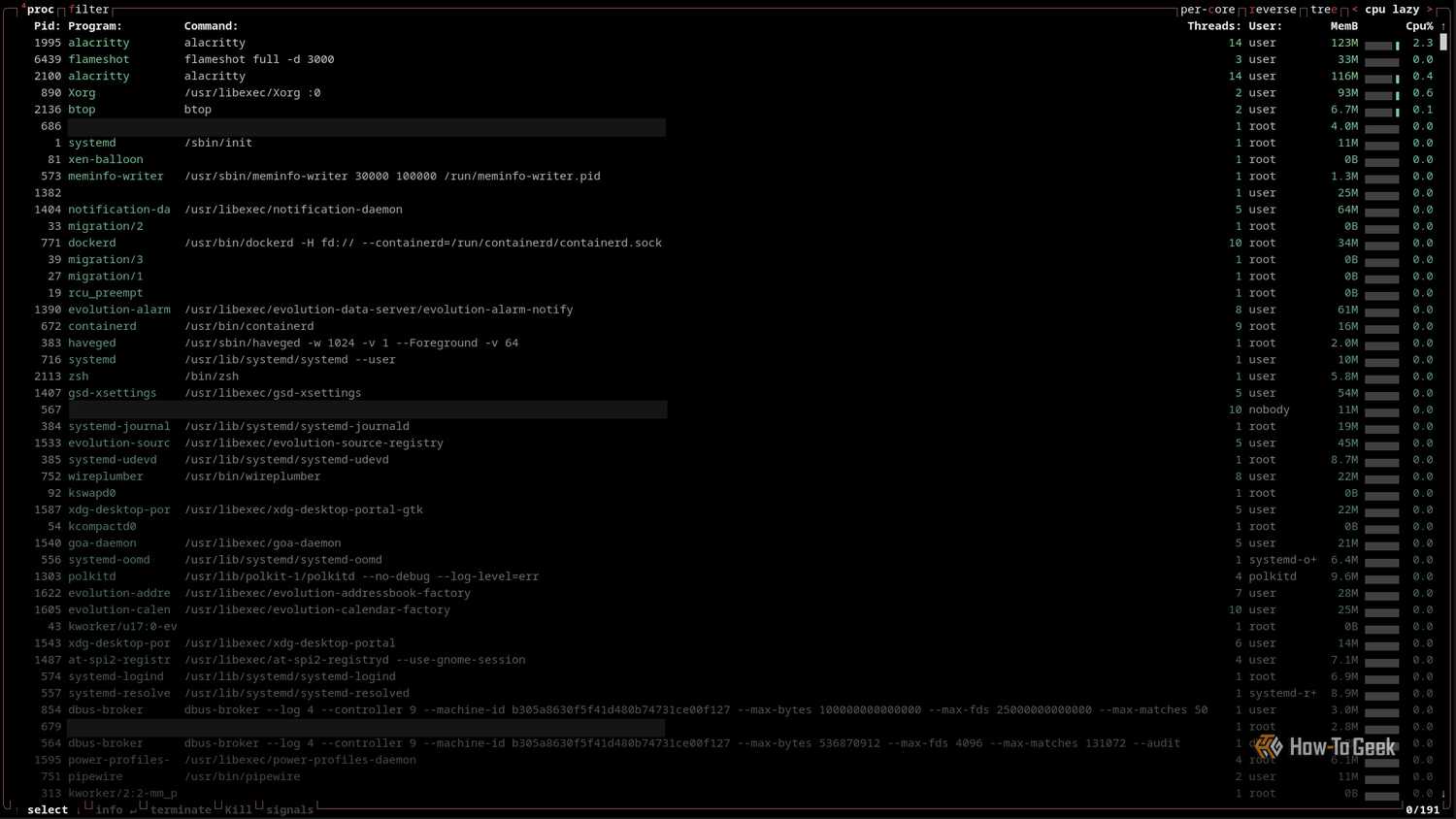
Task: Select the rcu_preempt process row
Action: click(733, 293)
